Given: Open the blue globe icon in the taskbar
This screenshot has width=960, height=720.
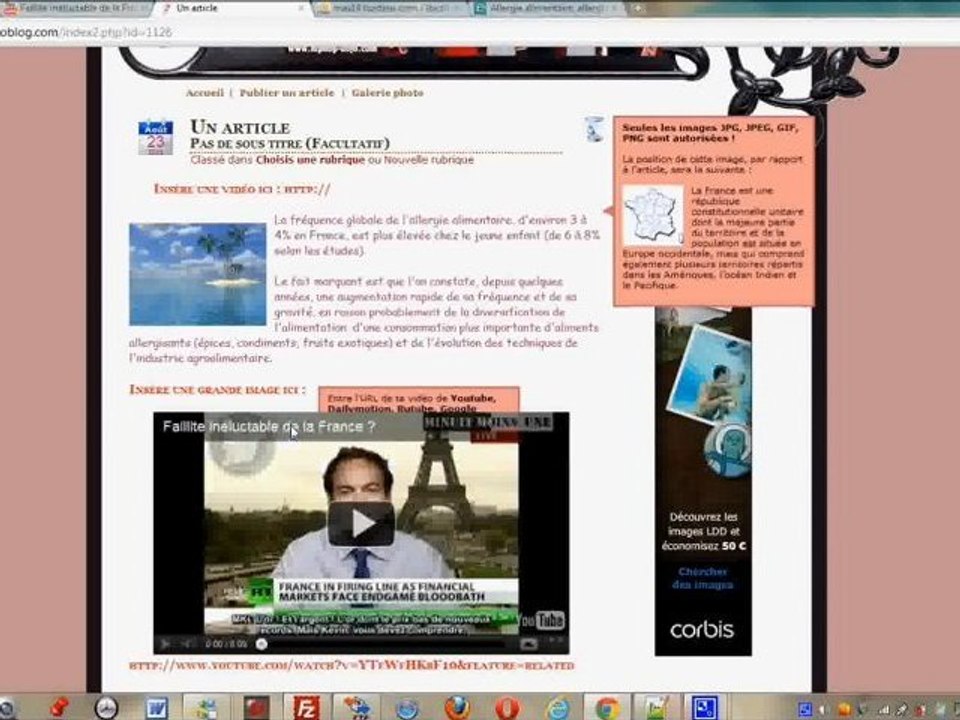Looking at the screenshot, I should coord(407,709).
